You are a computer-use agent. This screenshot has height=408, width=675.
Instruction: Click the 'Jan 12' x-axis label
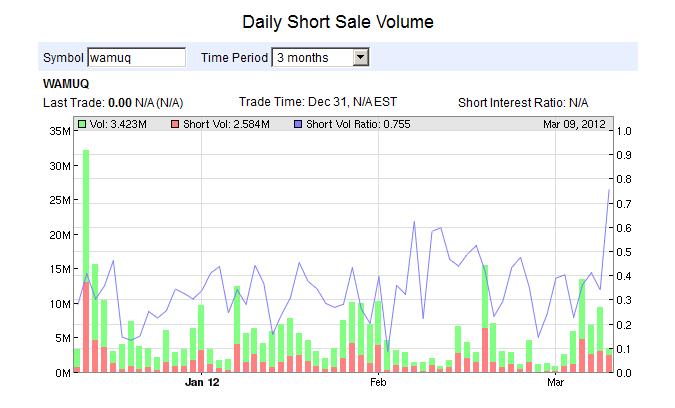[x=201, y=382]
